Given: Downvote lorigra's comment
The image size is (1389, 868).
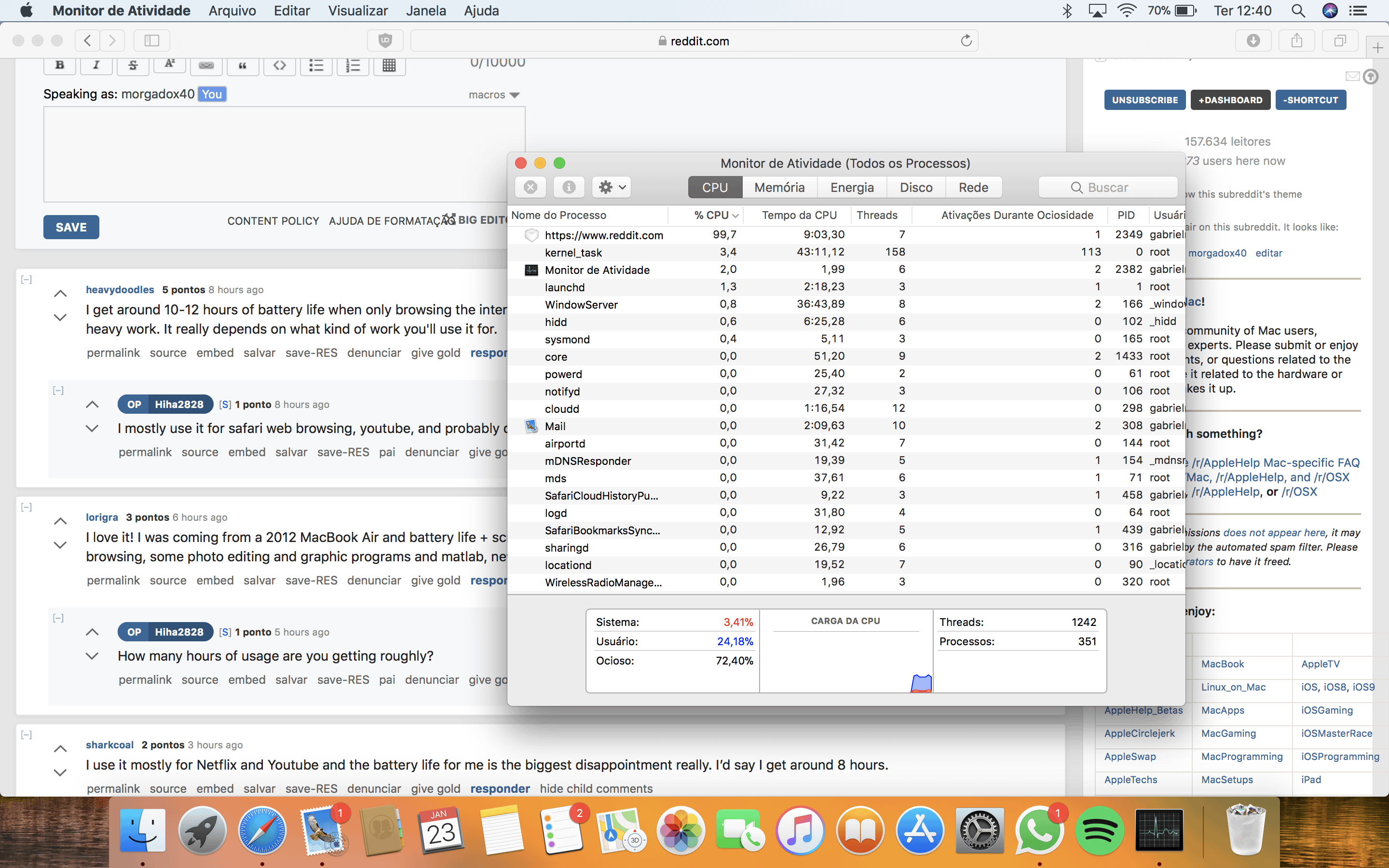Looking at the screenshot, I should click(60, 545).
